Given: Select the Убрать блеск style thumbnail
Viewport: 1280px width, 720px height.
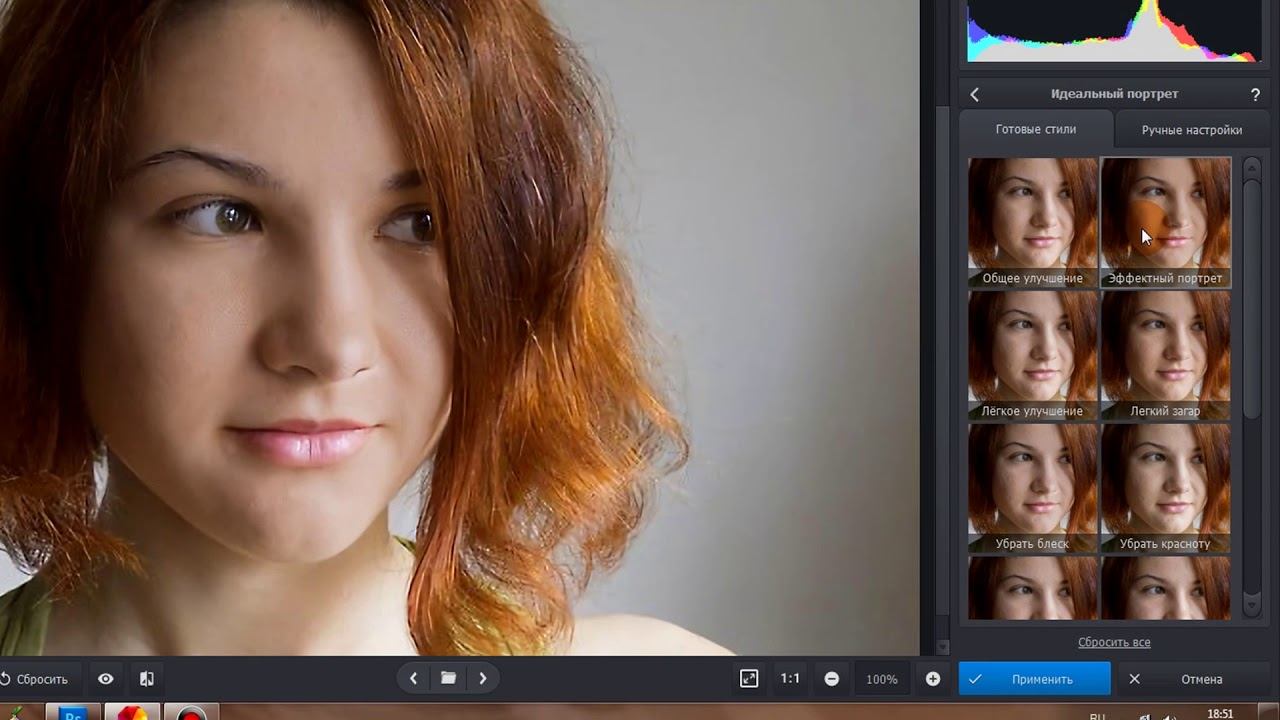Looking at the screenshot, I should point(1033,488).
